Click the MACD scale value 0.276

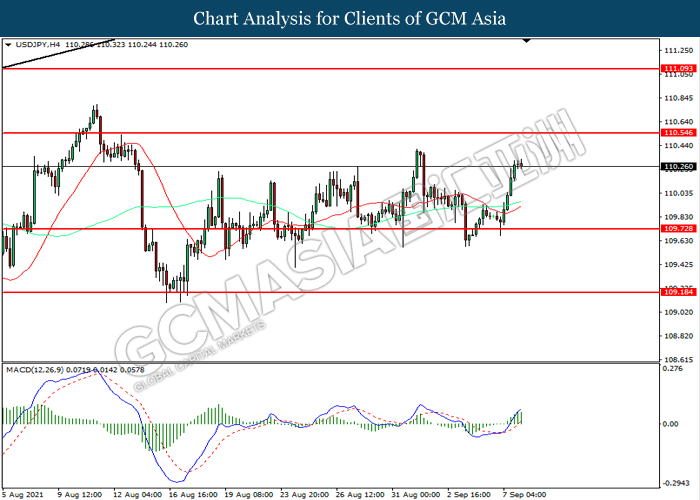[x=673, y=368]
